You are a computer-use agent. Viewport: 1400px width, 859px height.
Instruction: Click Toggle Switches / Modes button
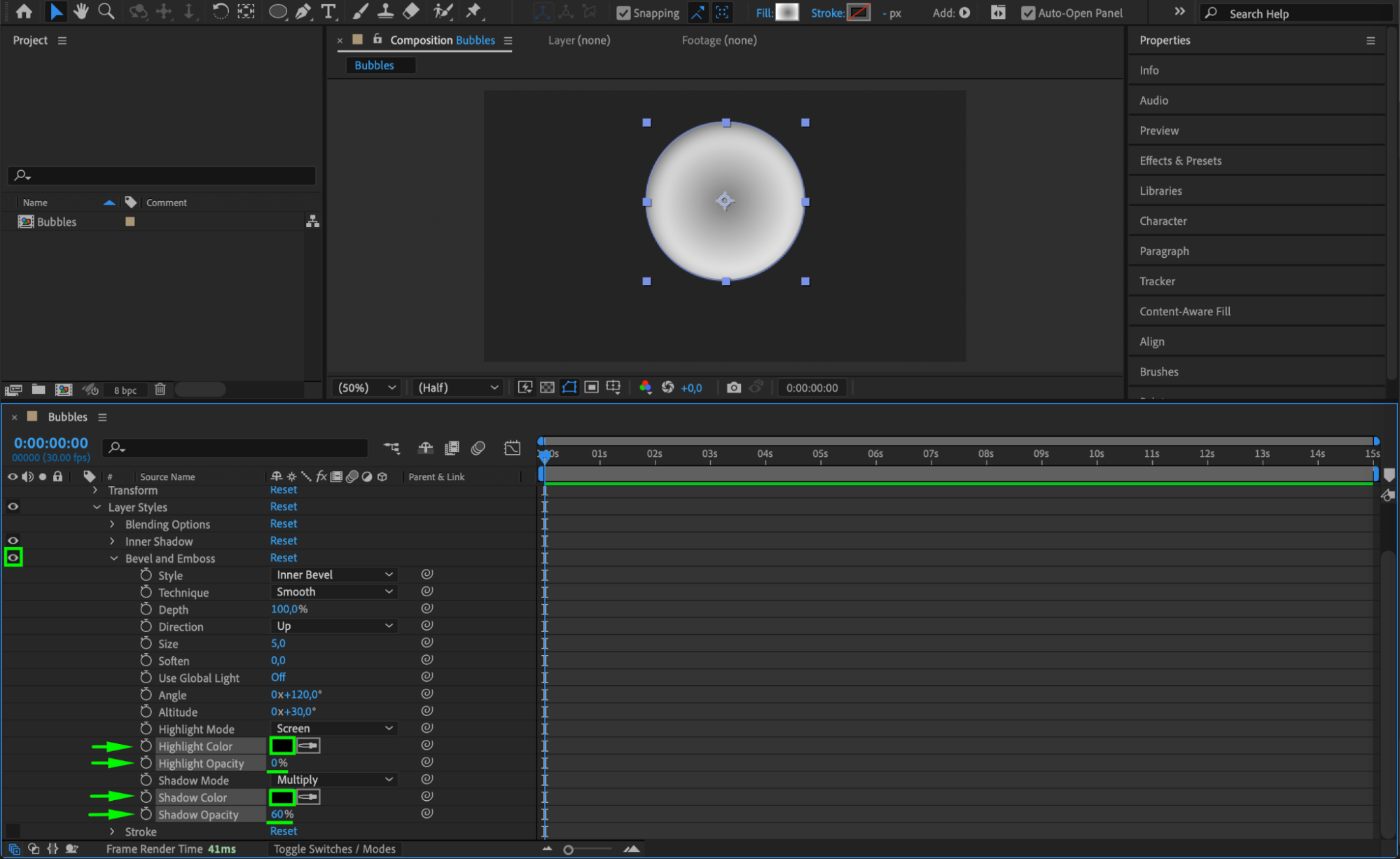[x=334, y=848]
